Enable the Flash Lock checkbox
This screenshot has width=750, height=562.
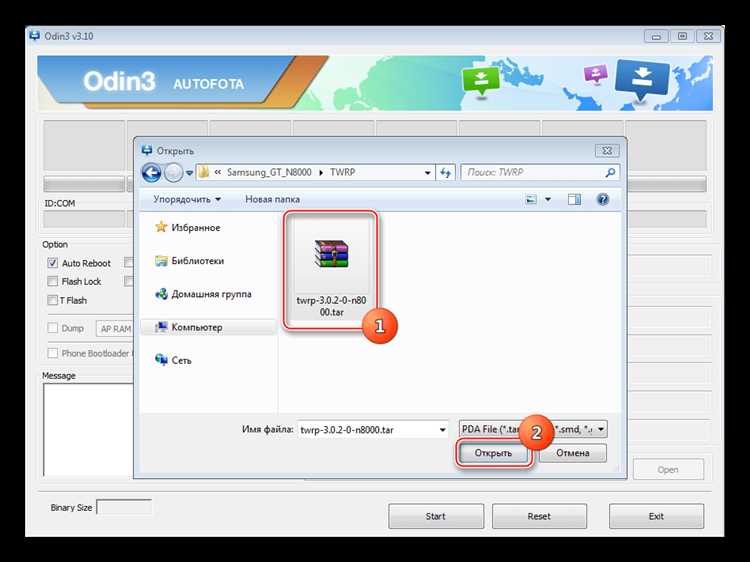tap(53, 282)
